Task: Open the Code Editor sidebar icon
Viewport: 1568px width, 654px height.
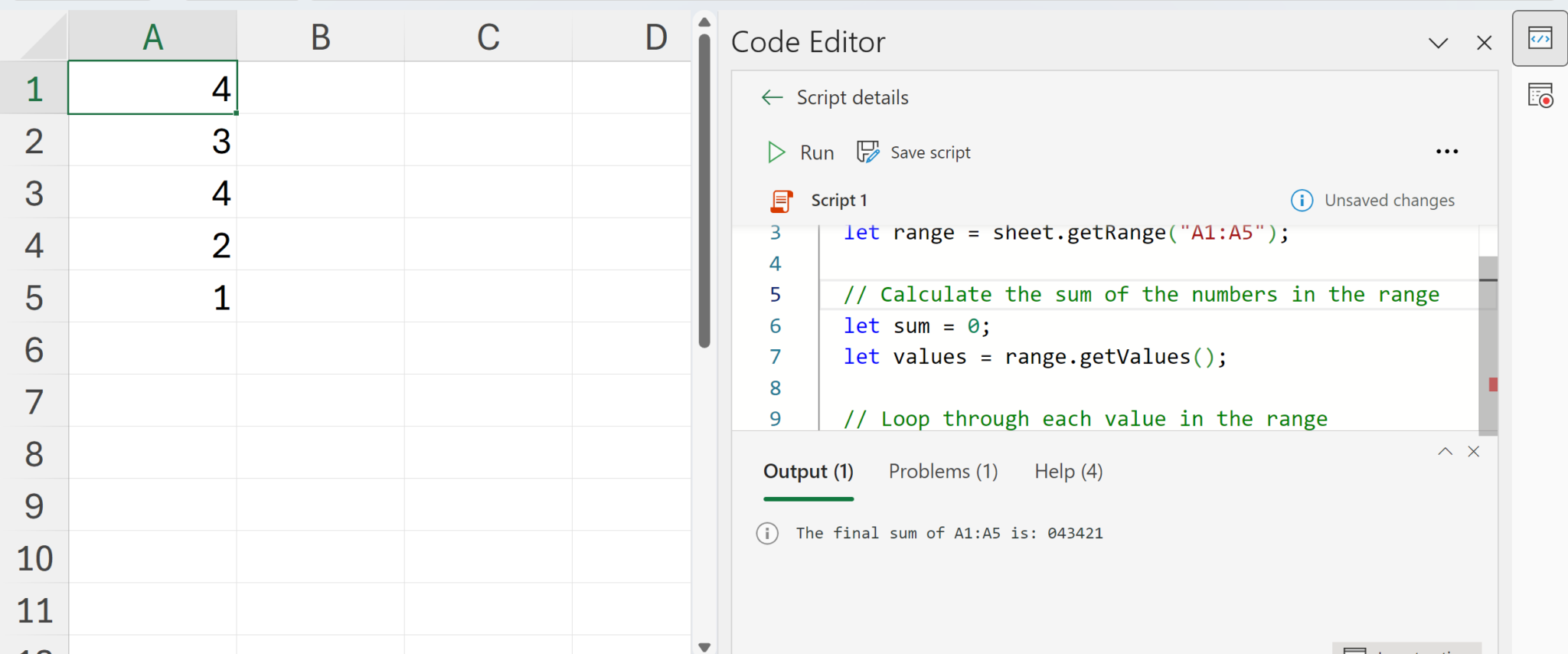Action: pyautogui.click(x=1540, y=38)
